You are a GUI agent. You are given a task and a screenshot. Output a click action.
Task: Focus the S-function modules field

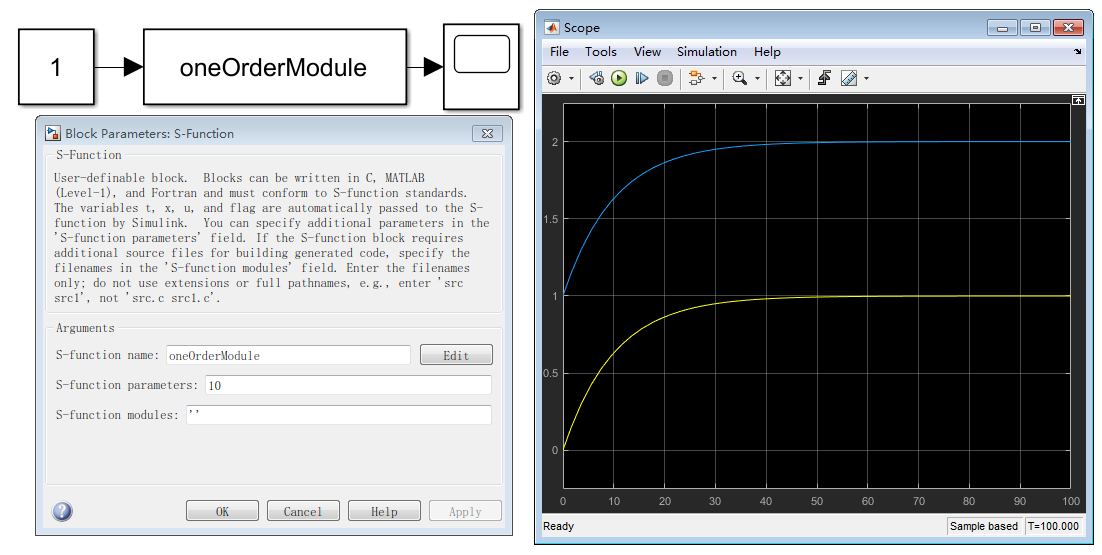(x=339, y=415)
